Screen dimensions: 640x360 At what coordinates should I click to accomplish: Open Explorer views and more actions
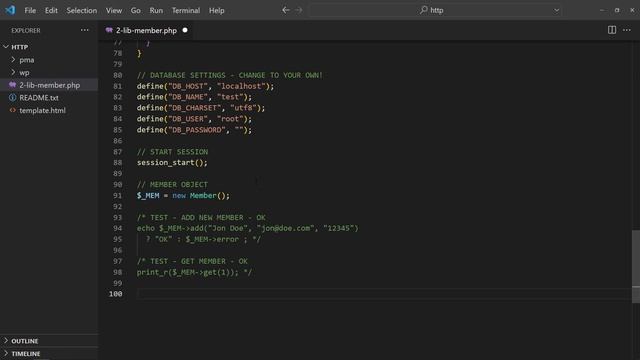point(84,30)
